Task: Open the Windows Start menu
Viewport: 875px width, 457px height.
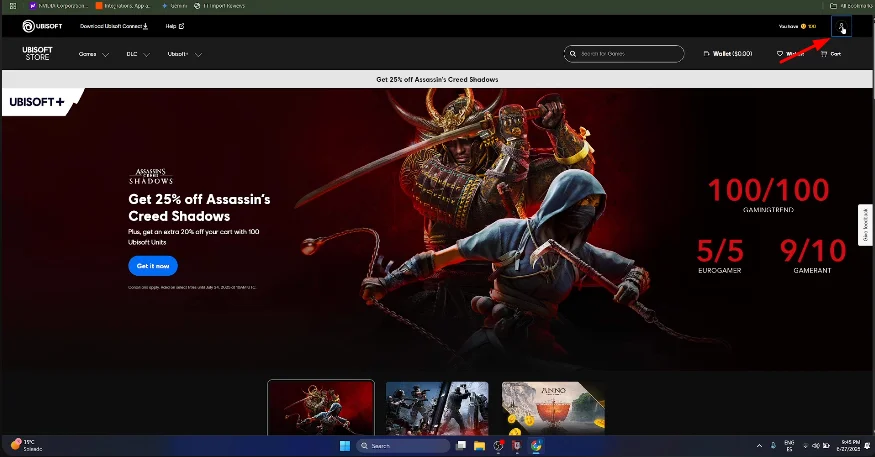Action: point(345,445)
